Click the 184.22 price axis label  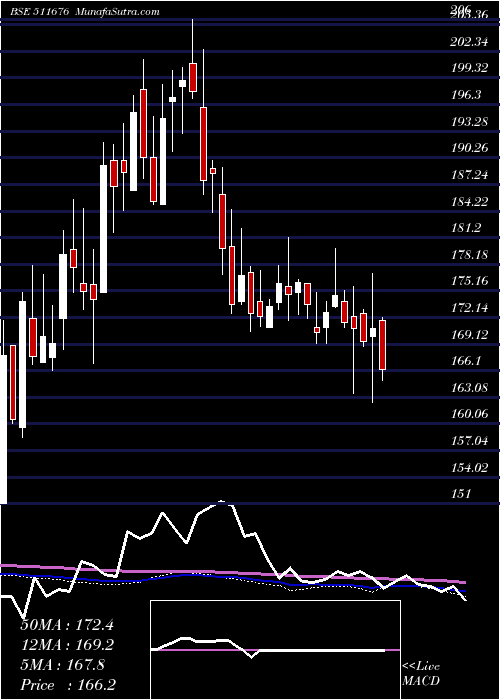(469, 202)
